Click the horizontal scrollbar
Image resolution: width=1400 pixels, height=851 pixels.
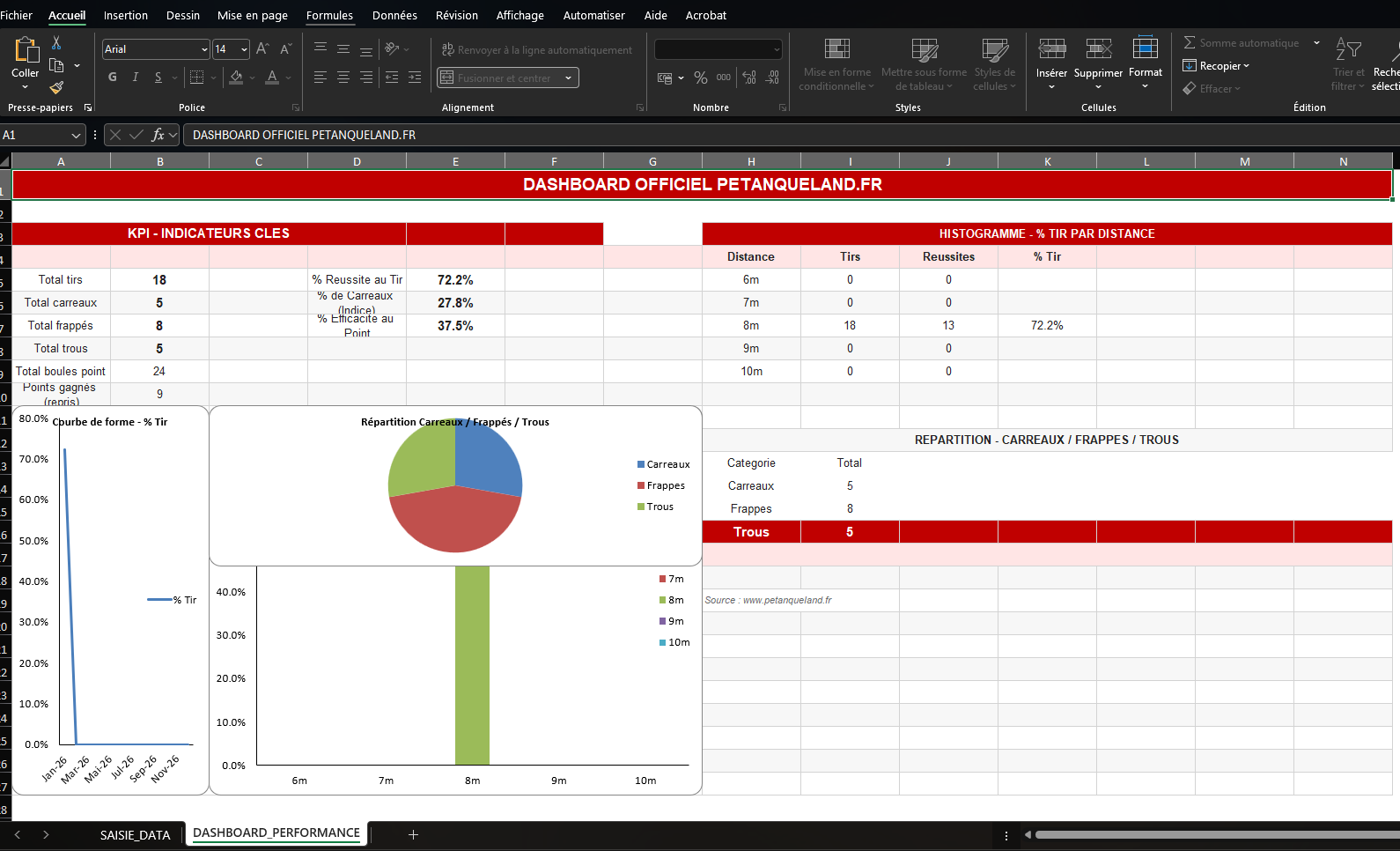pyautogui.click(x=1217, y=834)
